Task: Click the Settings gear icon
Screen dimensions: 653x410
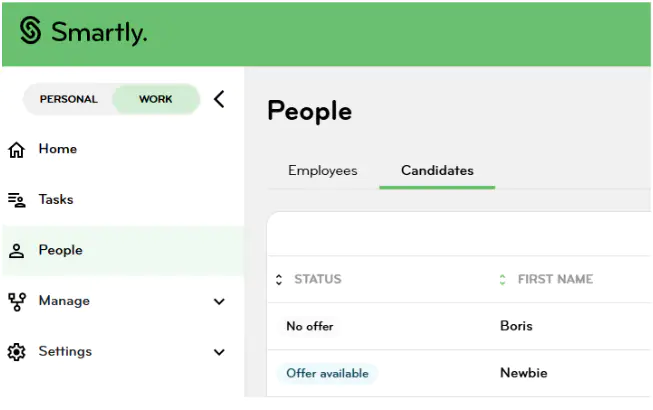Action: (17, 352)
